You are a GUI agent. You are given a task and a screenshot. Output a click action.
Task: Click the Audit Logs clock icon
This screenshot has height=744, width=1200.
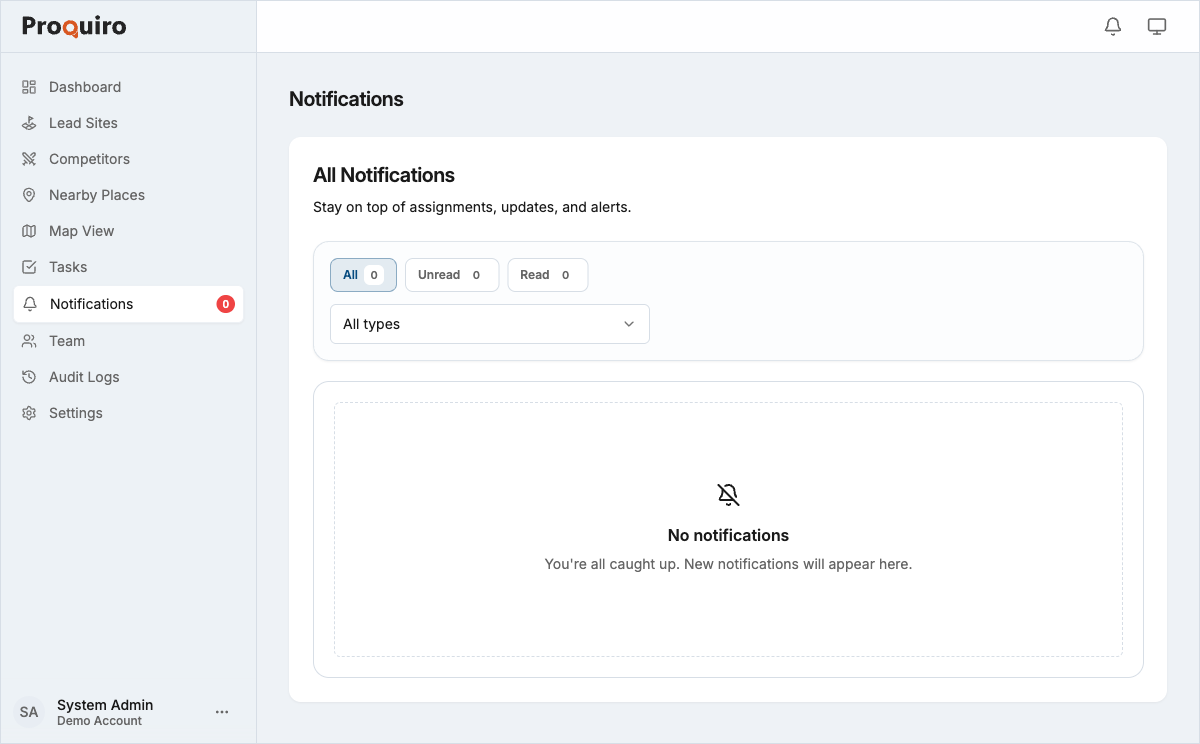coord(30,377)
